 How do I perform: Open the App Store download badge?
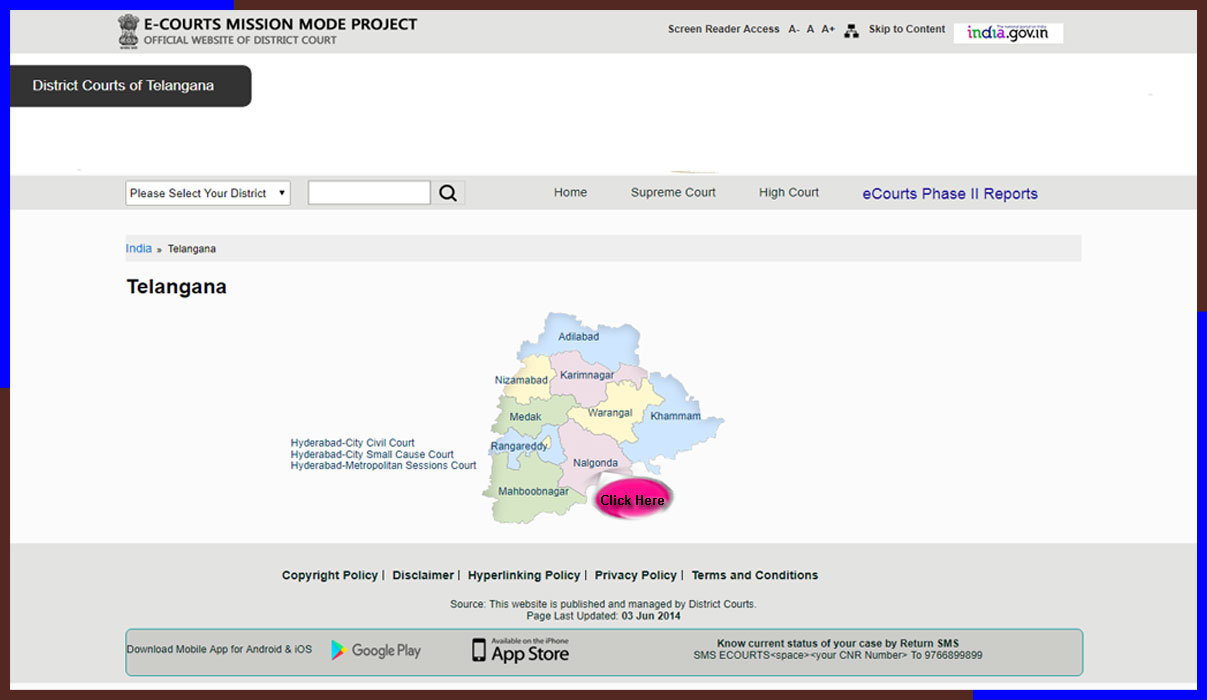pos(520,650)
